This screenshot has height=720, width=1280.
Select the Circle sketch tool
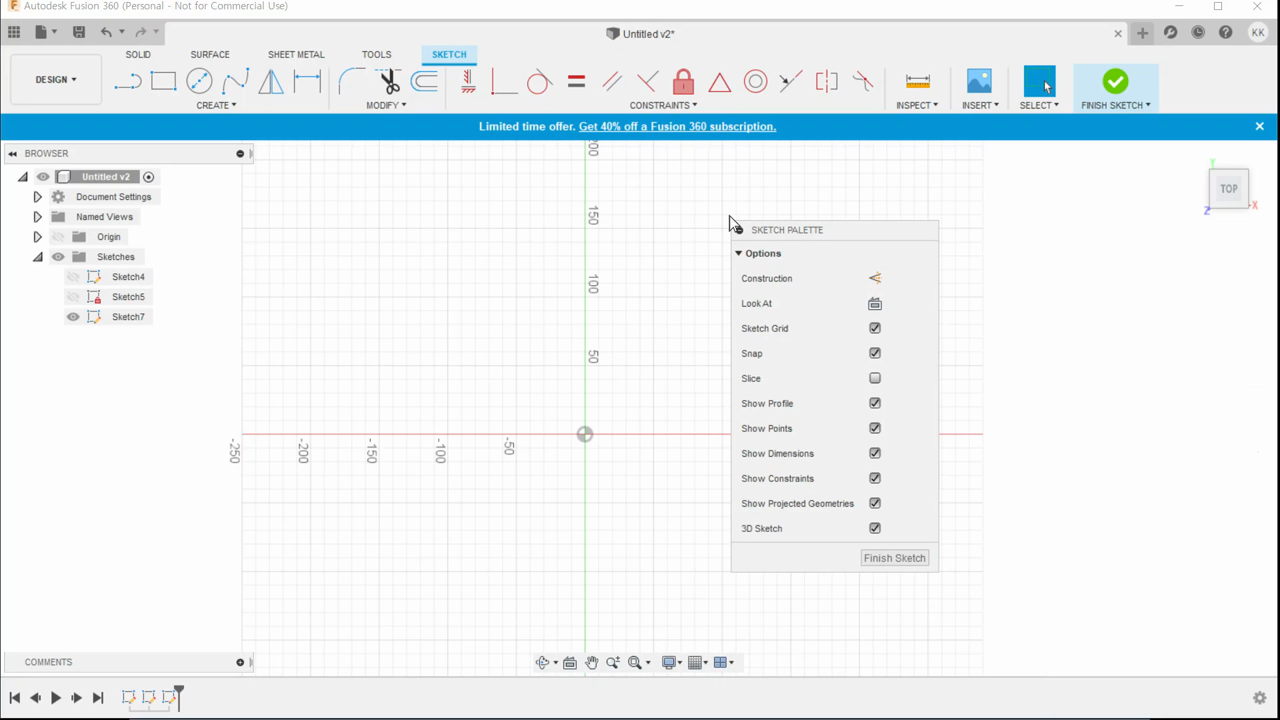point(199,82)
